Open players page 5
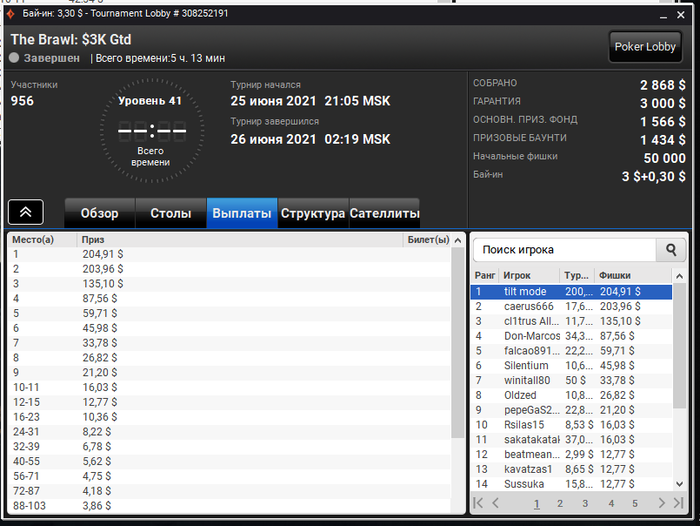Screen dimensions: 700x526 pyautogui.click(x=635, y=504)
